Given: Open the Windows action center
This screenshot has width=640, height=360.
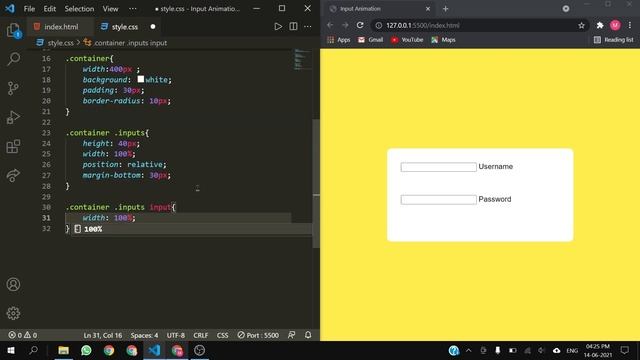Looking at the screenshot, I should coord(624,350).
